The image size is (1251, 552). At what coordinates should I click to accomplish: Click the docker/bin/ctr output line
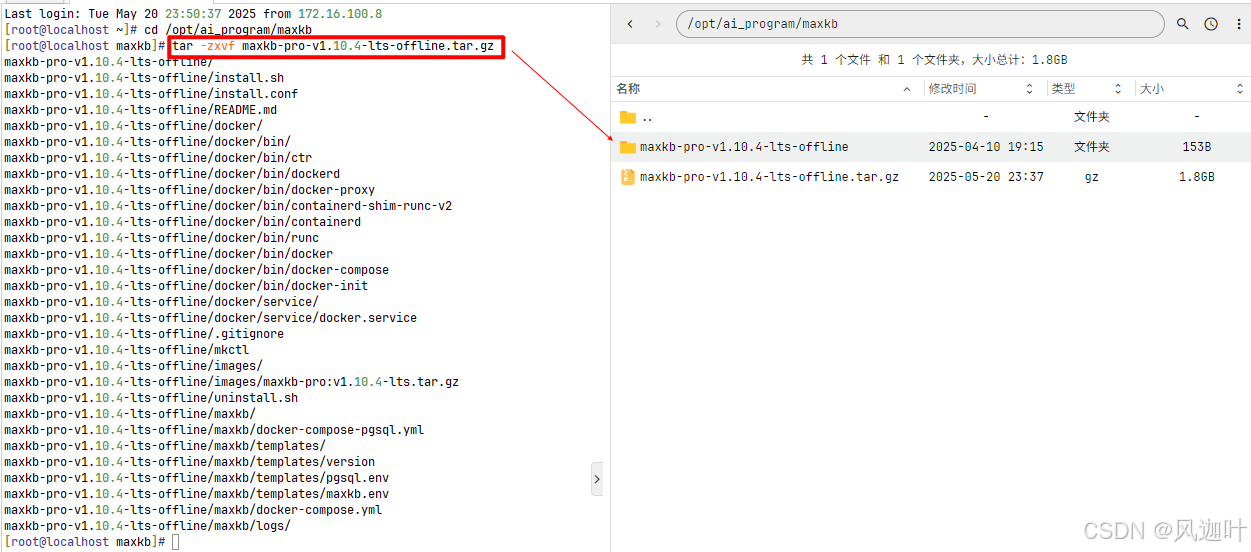click(x=158, y=158)
